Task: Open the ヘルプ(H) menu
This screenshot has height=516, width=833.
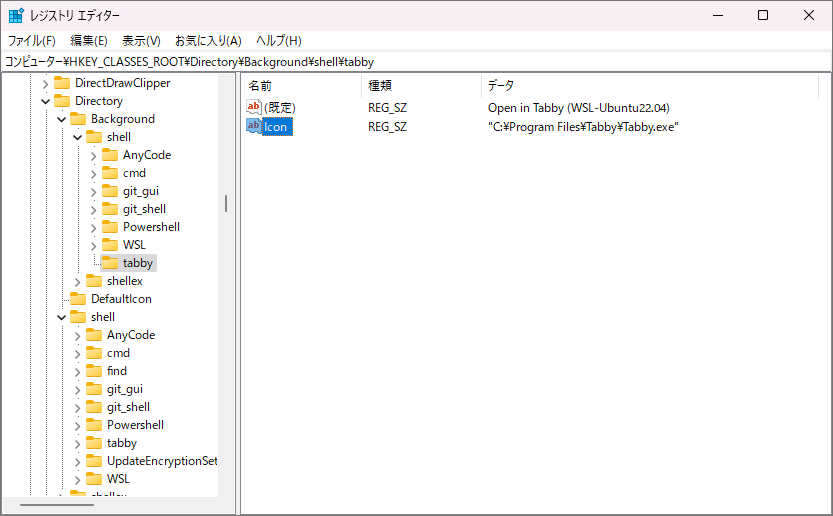Action: [x=278, y=41]
